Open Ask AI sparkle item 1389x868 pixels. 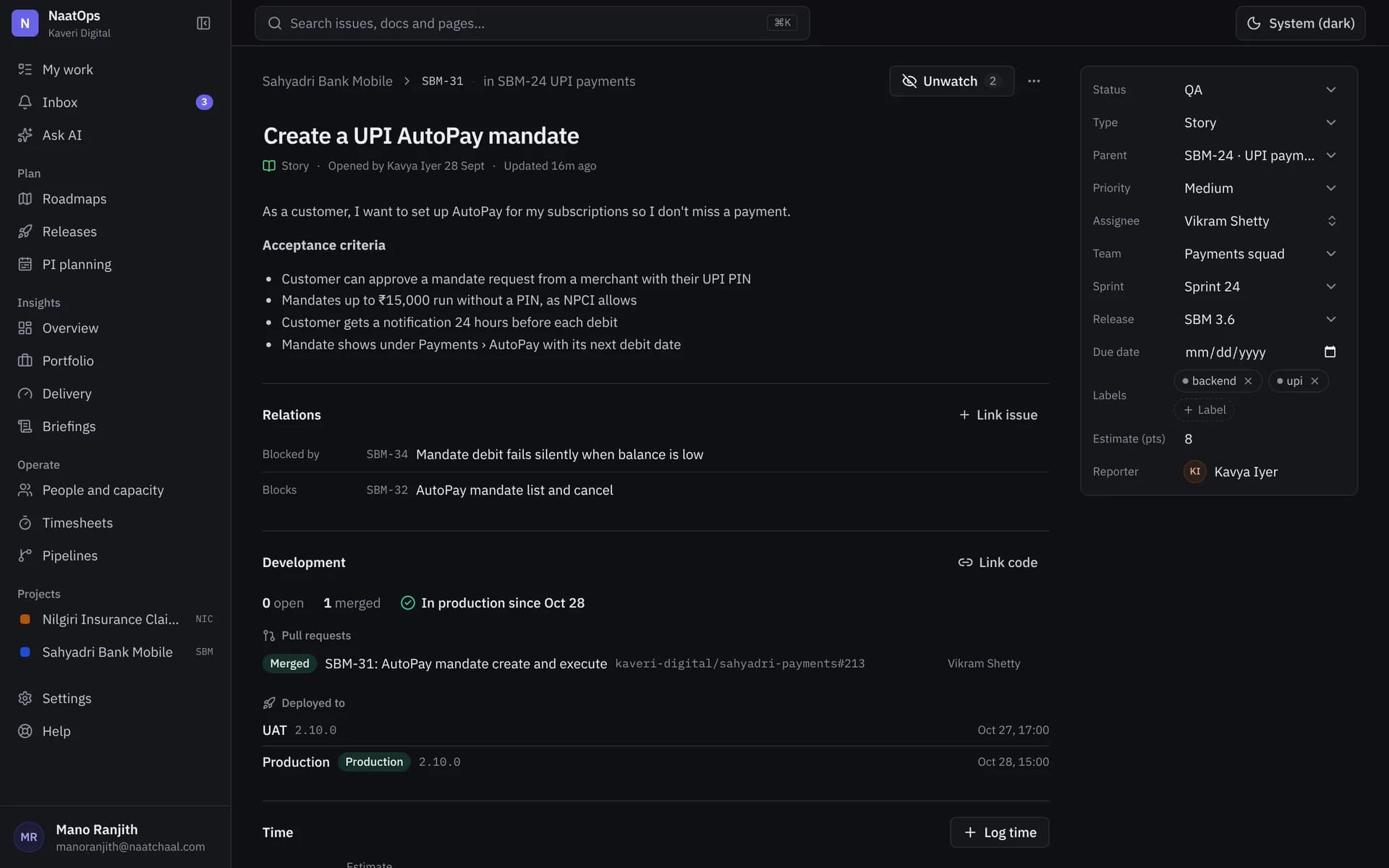click(x=115, y=135)
